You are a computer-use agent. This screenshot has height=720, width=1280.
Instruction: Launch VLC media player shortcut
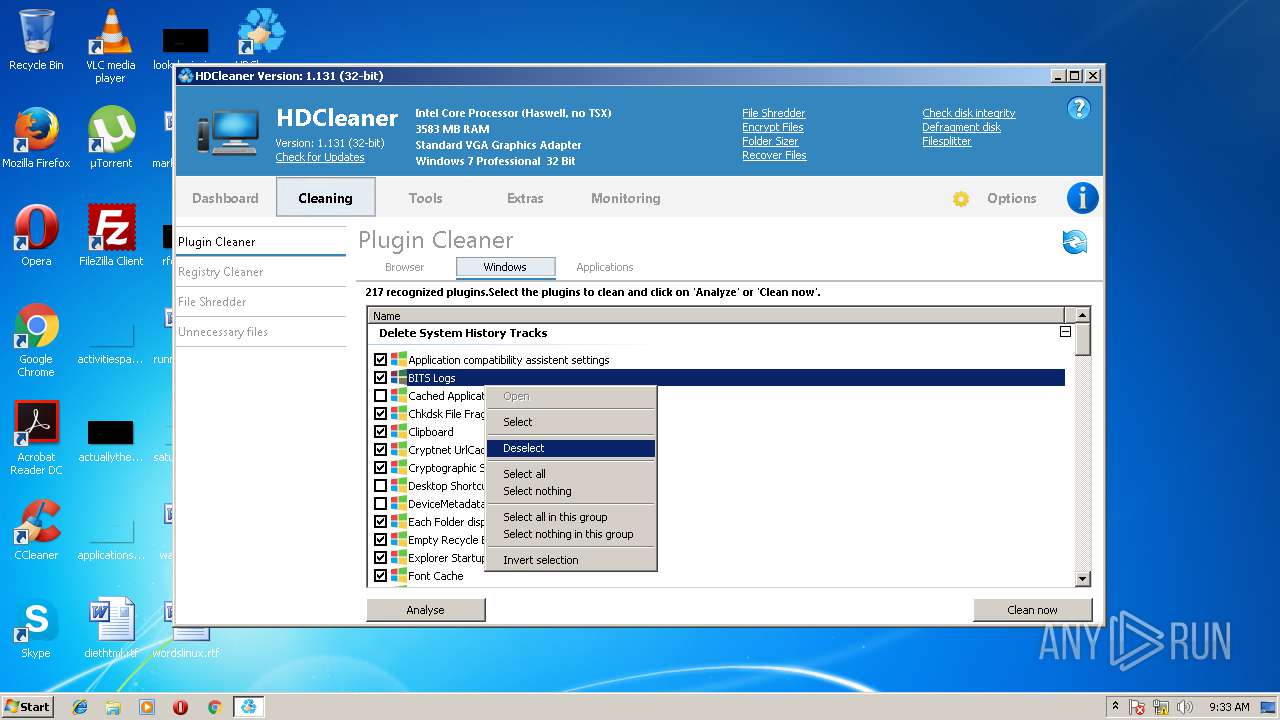pyautogui.click(x=110, y=46)
